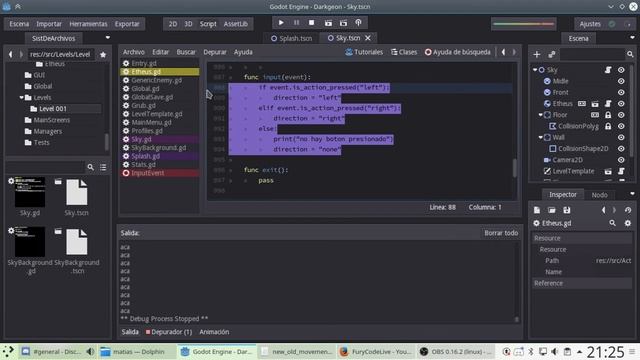Open the Depurador (1) bottom tab
This screenshot has width=640, height=360.
[169, 332]
